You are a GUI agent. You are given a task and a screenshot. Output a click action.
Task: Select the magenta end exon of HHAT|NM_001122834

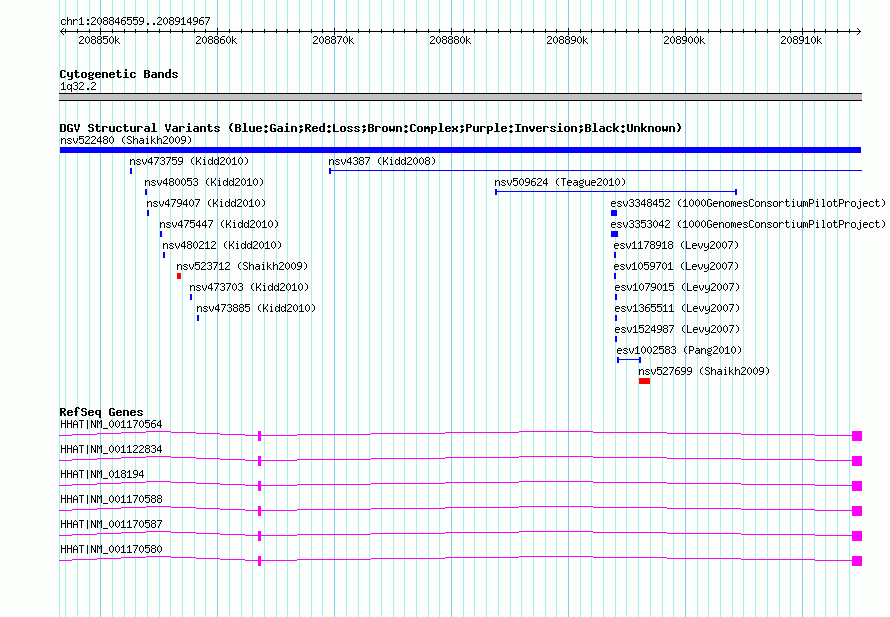coord(857,461)
